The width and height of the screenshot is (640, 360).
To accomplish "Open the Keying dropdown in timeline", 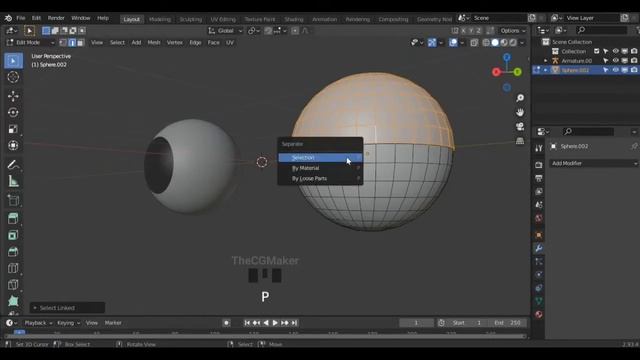I will click(68, 323).
